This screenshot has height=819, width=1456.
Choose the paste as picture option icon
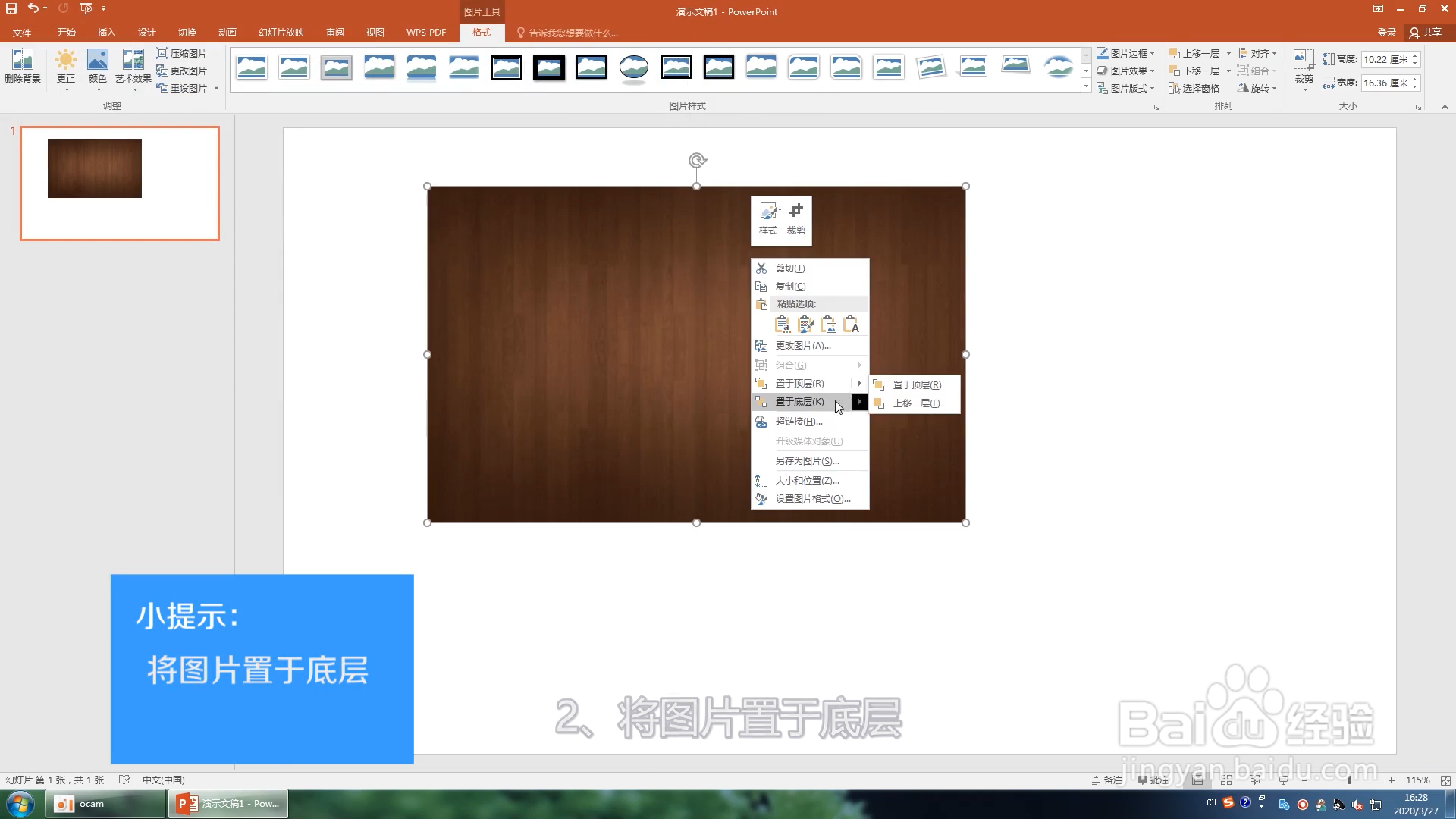coord(828,325)
